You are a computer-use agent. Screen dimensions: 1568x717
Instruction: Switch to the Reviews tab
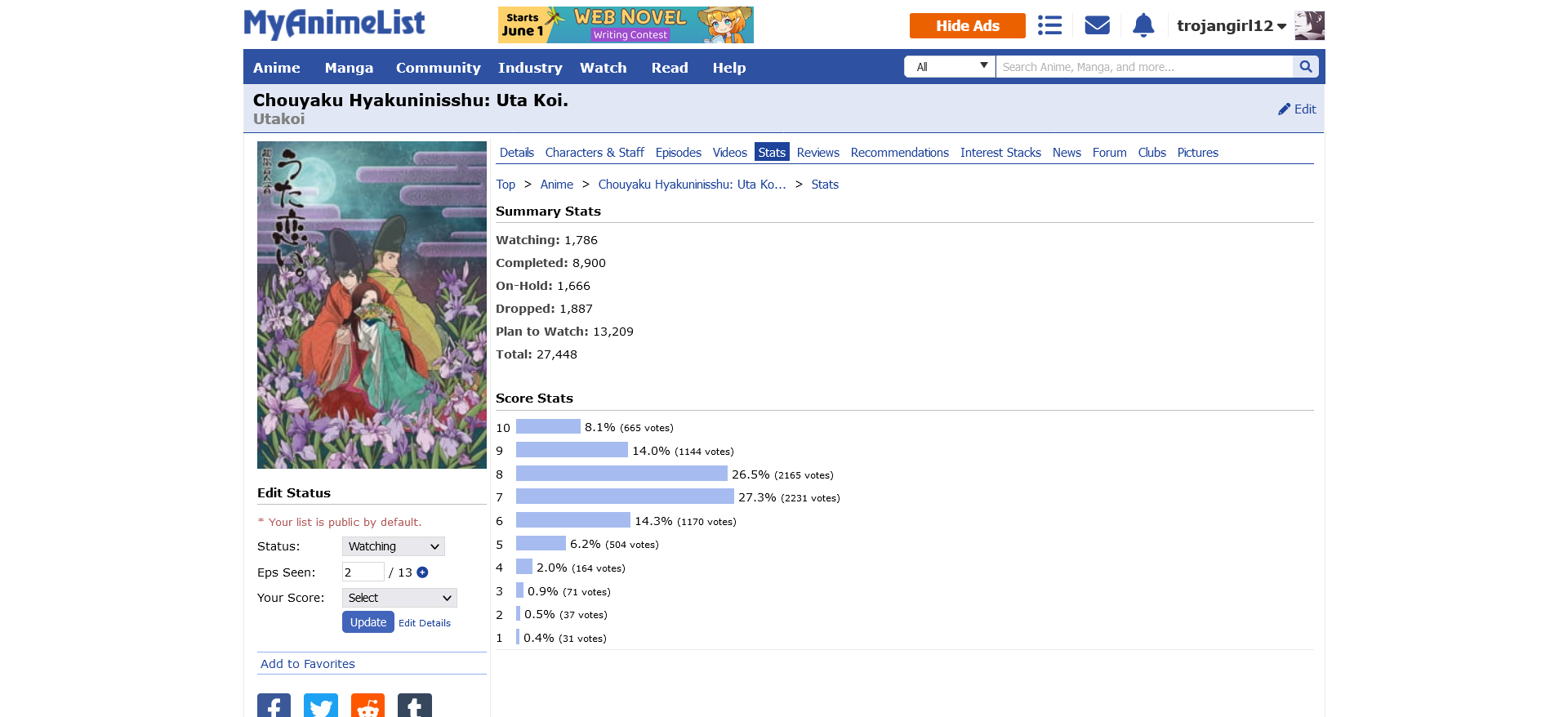[x=817, y=153]
